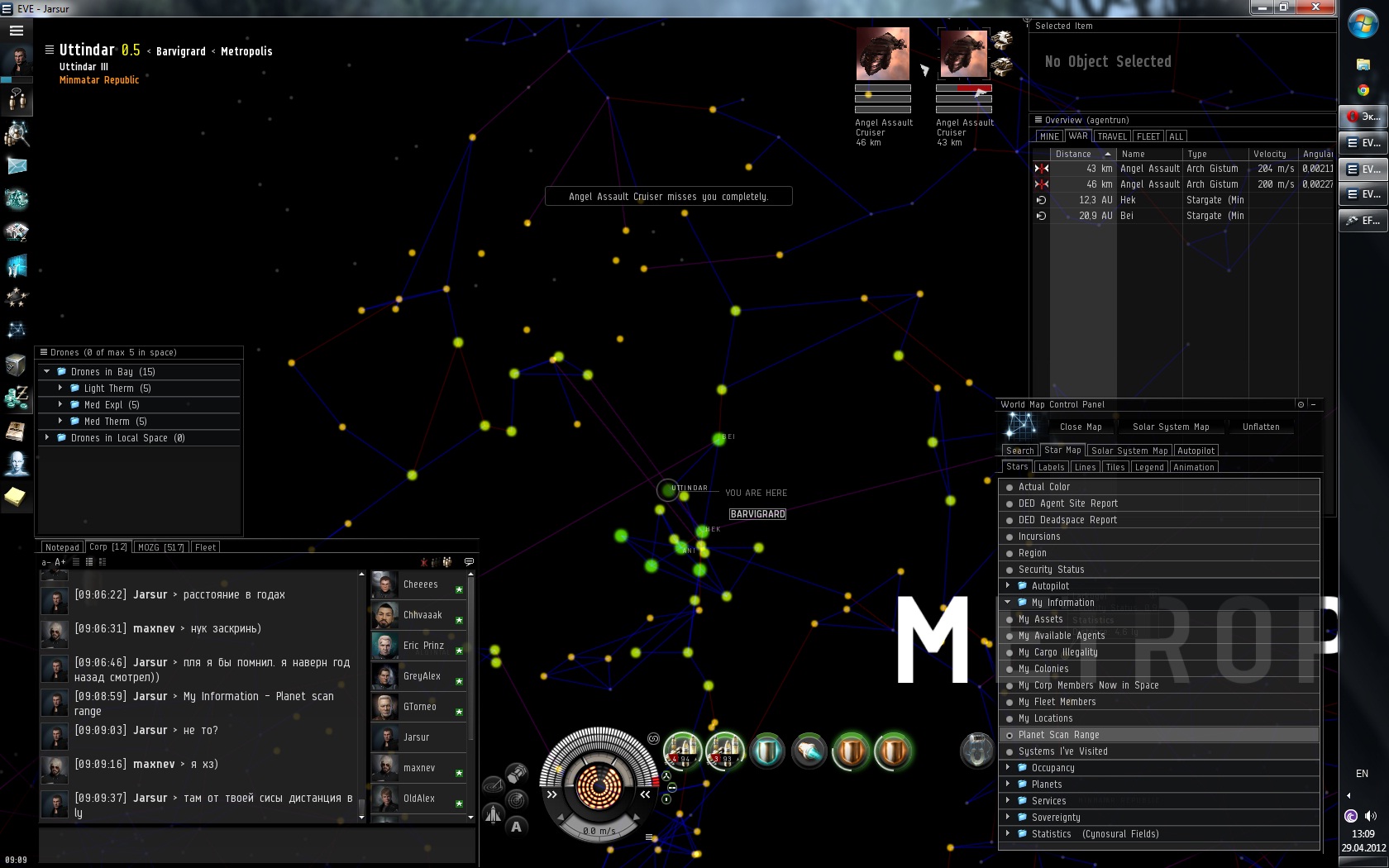Open the Aura help face icon
This screenshot has width=1389, height=868.
click(x=17, y=464)
